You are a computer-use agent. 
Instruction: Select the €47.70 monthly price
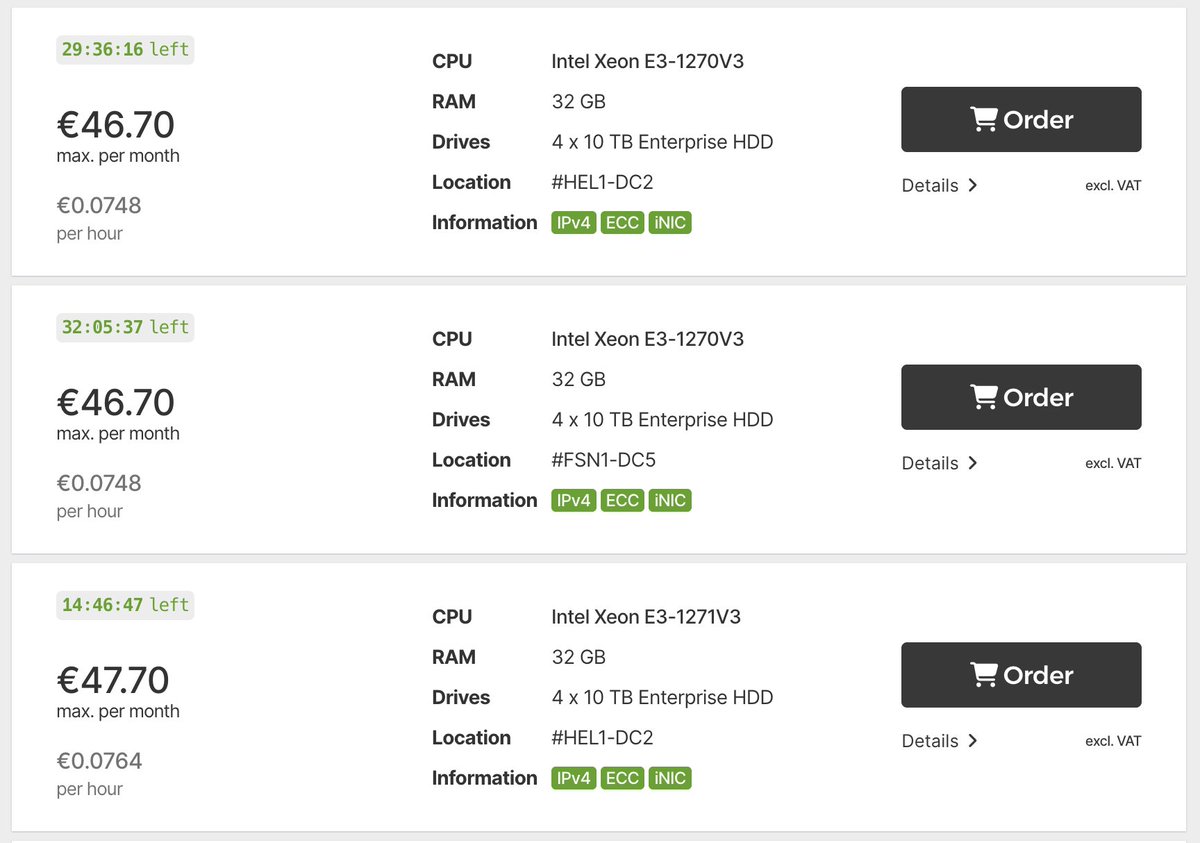[113, 680]
